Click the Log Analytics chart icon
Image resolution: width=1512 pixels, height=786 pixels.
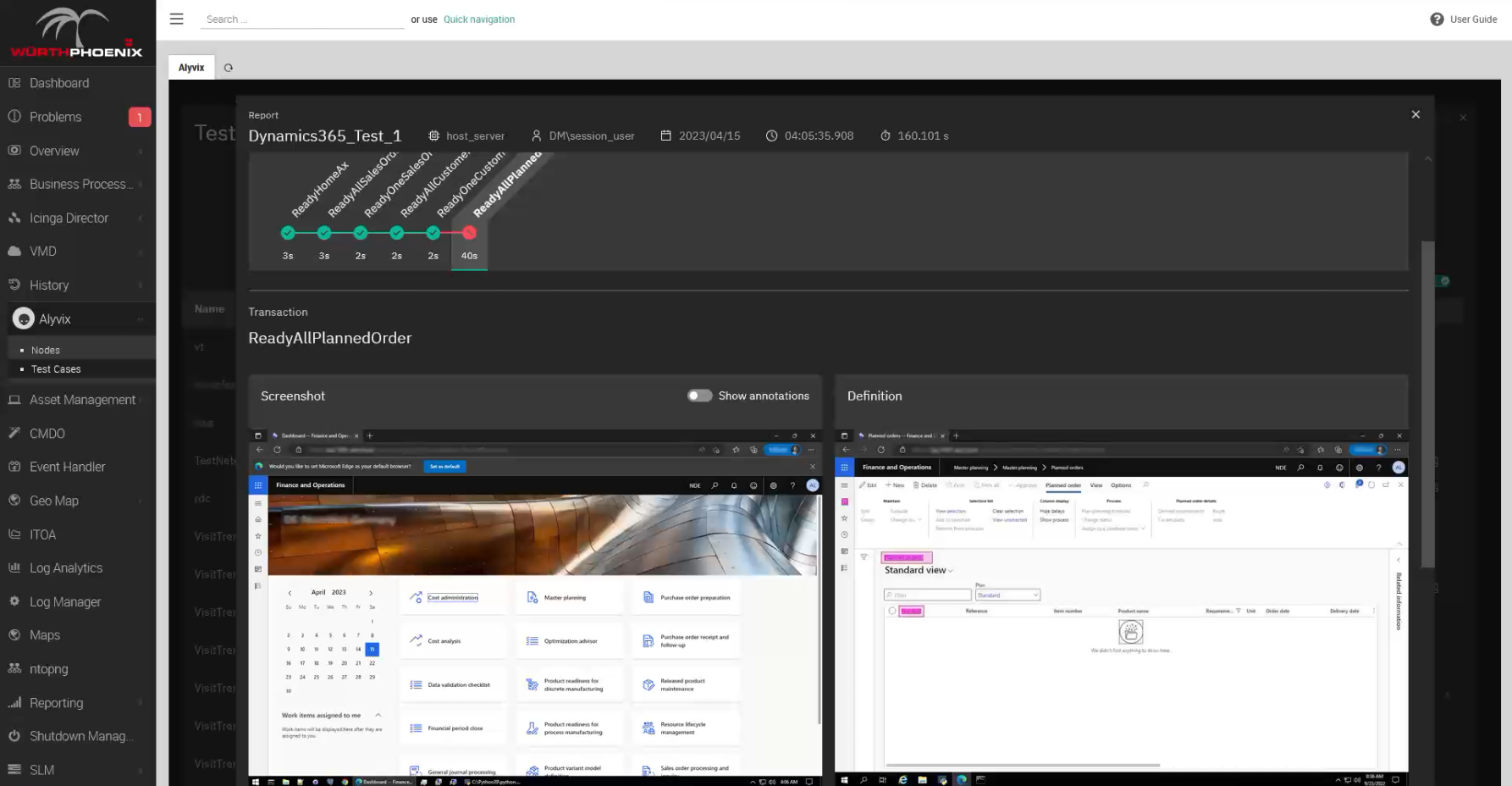click(x=14, y=567)
